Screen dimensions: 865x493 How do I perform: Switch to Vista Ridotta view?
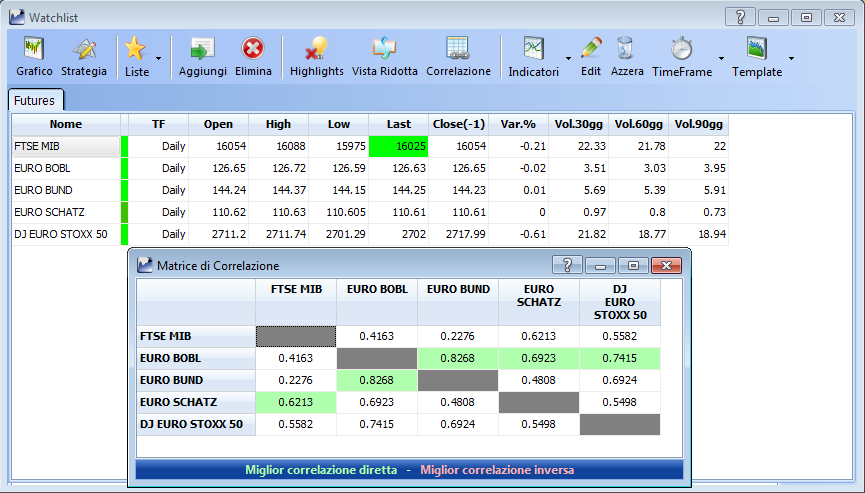click(385, 57)
